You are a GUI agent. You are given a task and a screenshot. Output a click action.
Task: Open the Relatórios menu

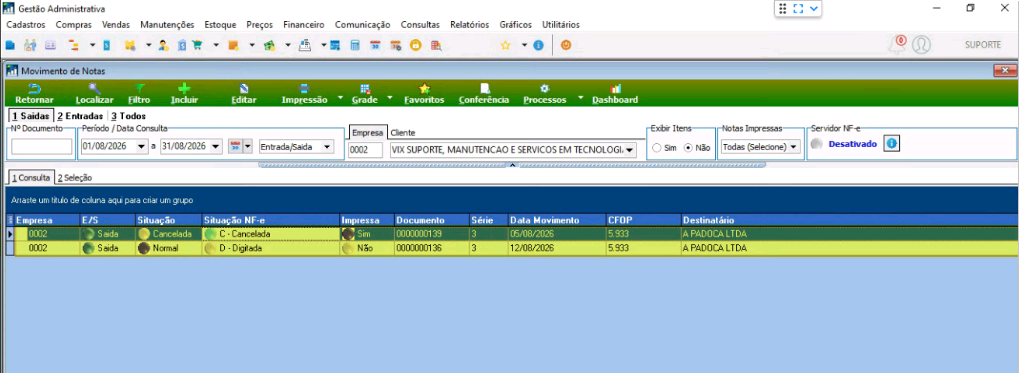[469, 25]
